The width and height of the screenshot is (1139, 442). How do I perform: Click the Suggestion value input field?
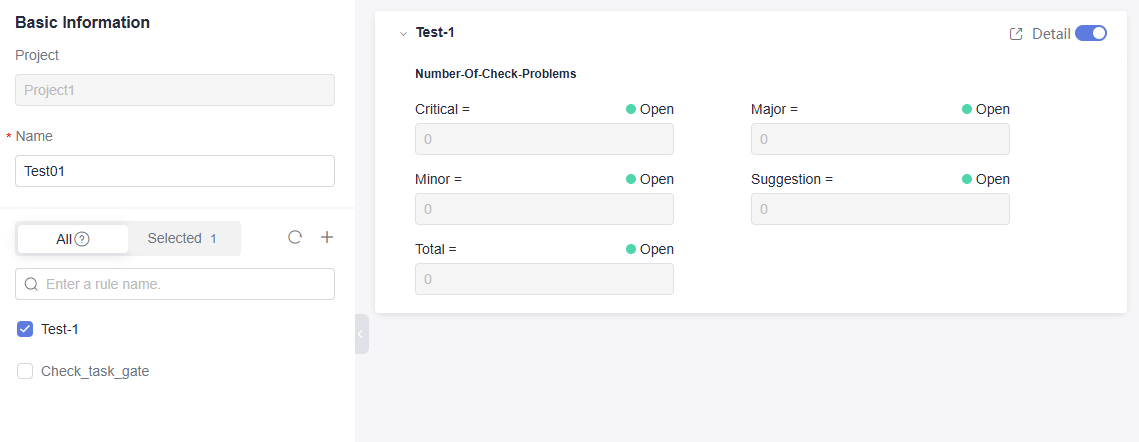point(880,209)
